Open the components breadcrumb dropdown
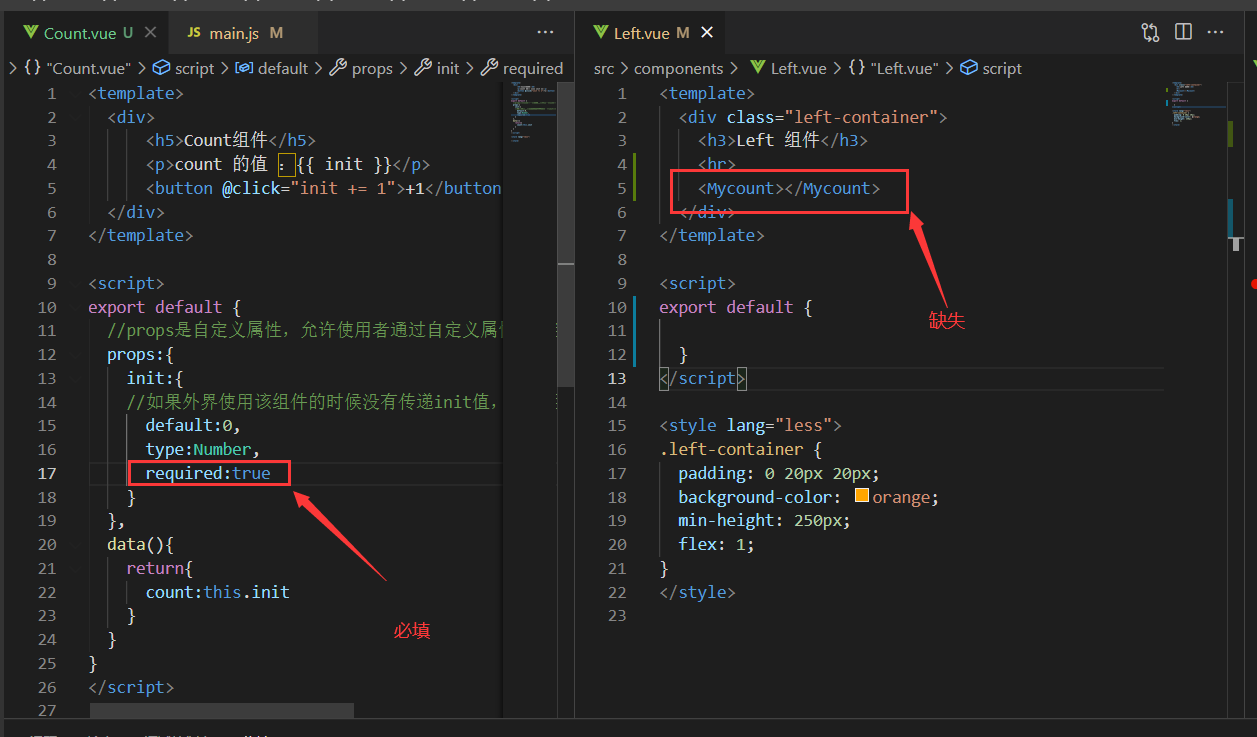The width and height of the screenshot is (1257, 737). (x=678, y=68)
